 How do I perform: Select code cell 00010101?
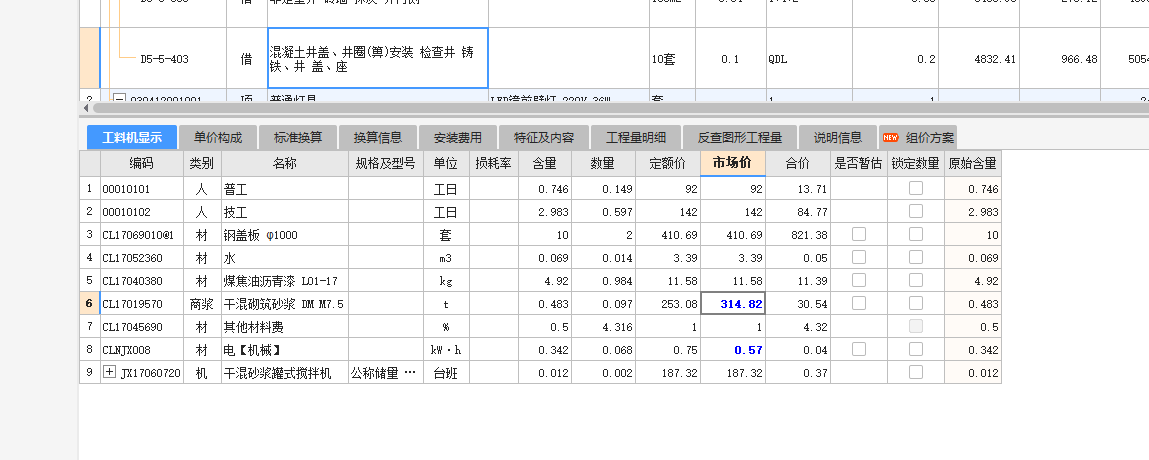[x=142, y=189]
